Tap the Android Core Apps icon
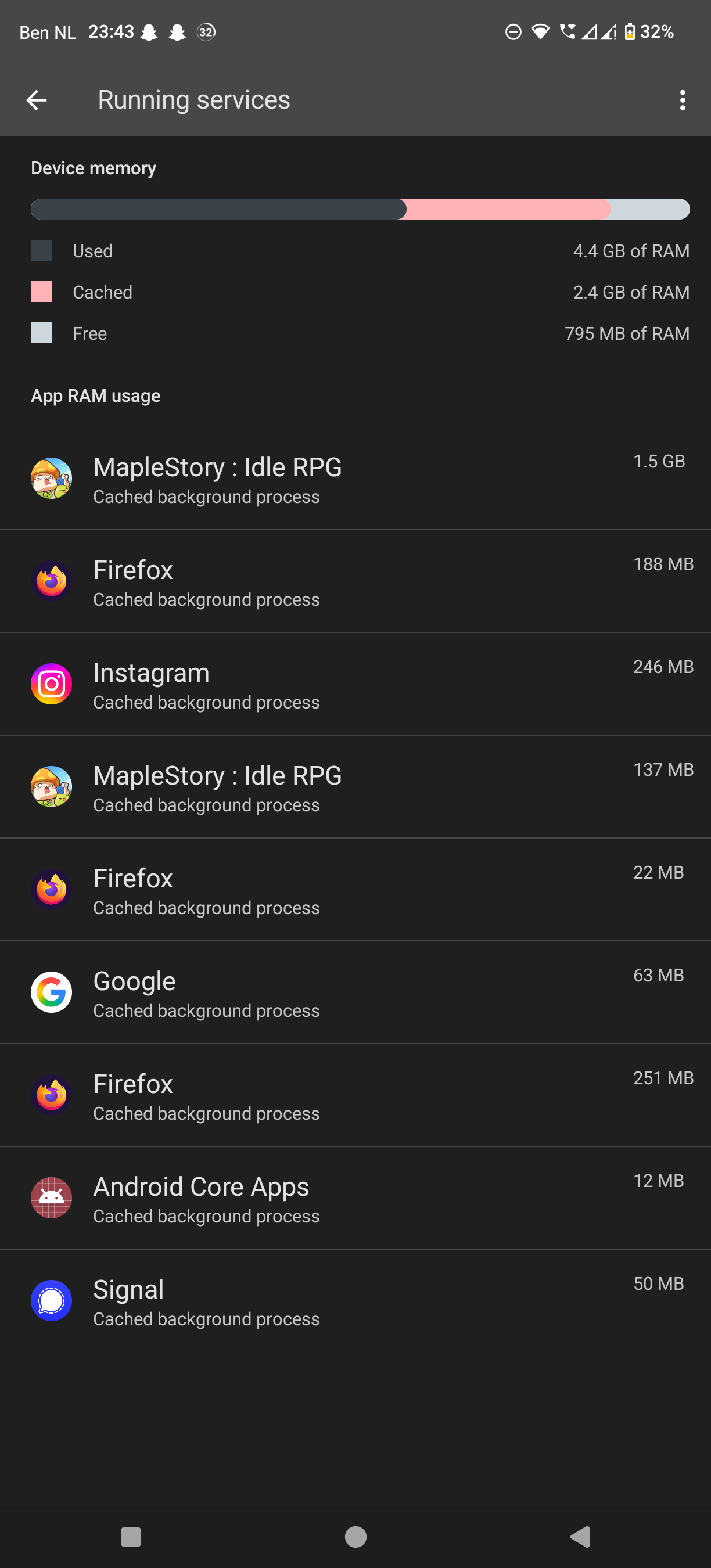 pyautogui.click(x=52, y=1197)
